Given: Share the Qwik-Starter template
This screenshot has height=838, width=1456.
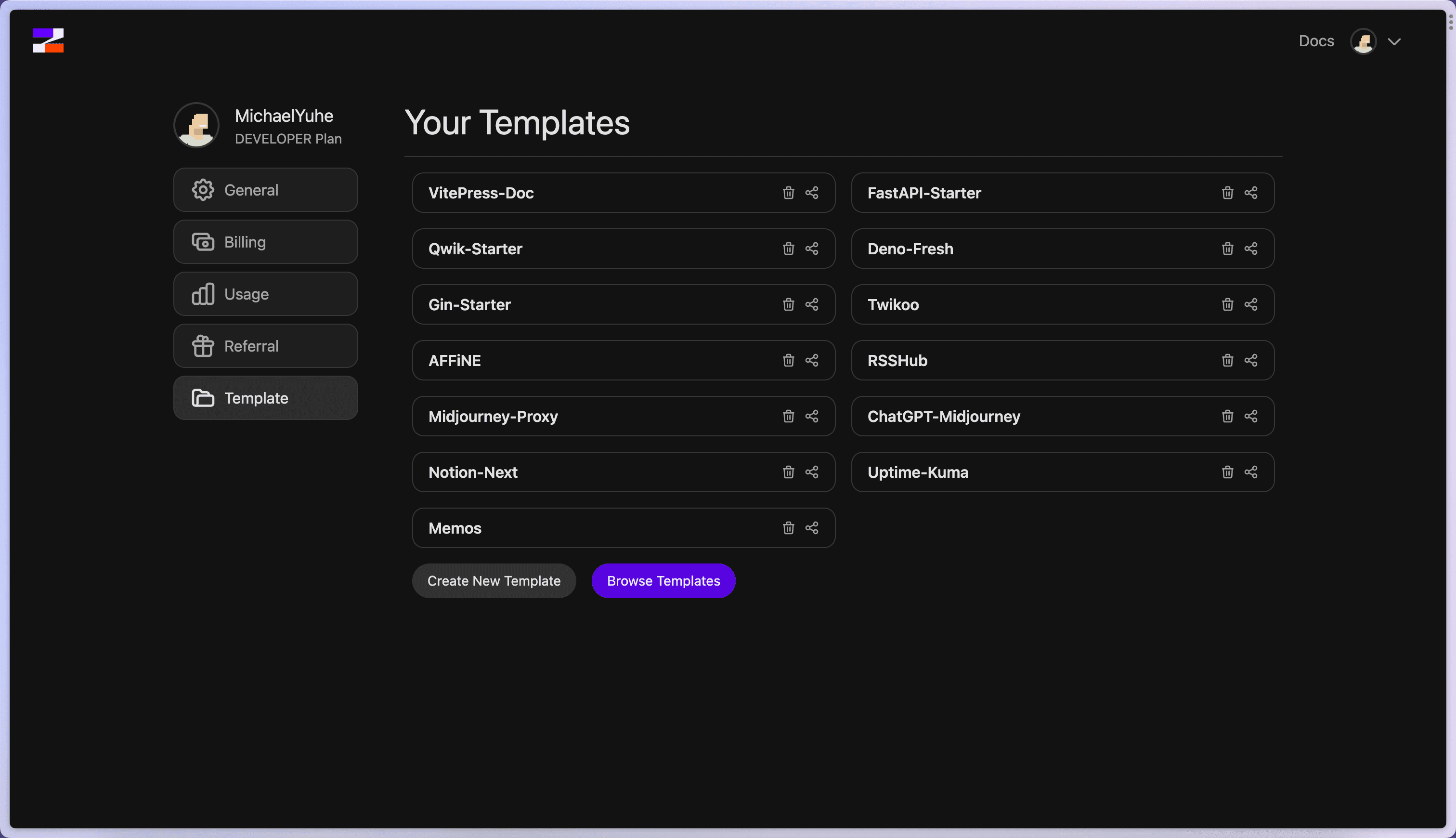Looking at the screenshot, I should [x=812, y=249].
